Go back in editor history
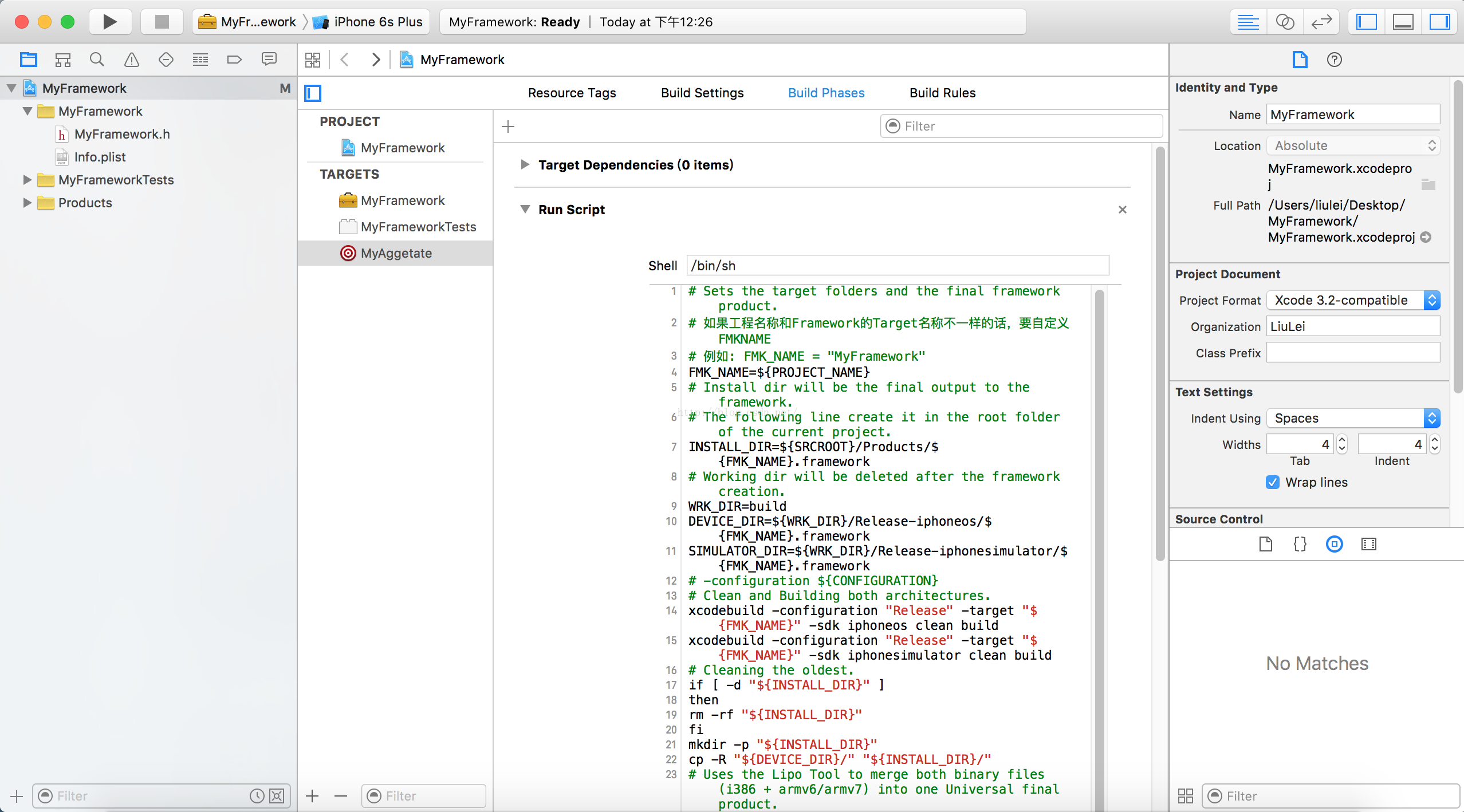The height and width of the screenshot is (812, 1464). [x=345, y=60]
